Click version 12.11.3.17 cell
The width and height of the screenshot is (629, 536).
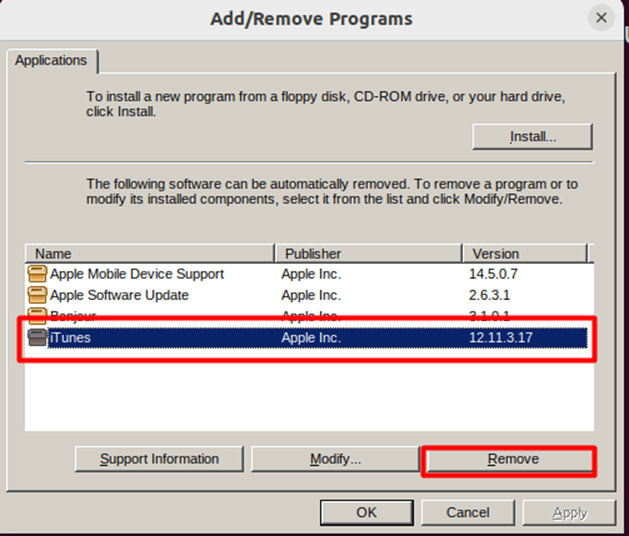pyautogui.click(x=501, y=337)
